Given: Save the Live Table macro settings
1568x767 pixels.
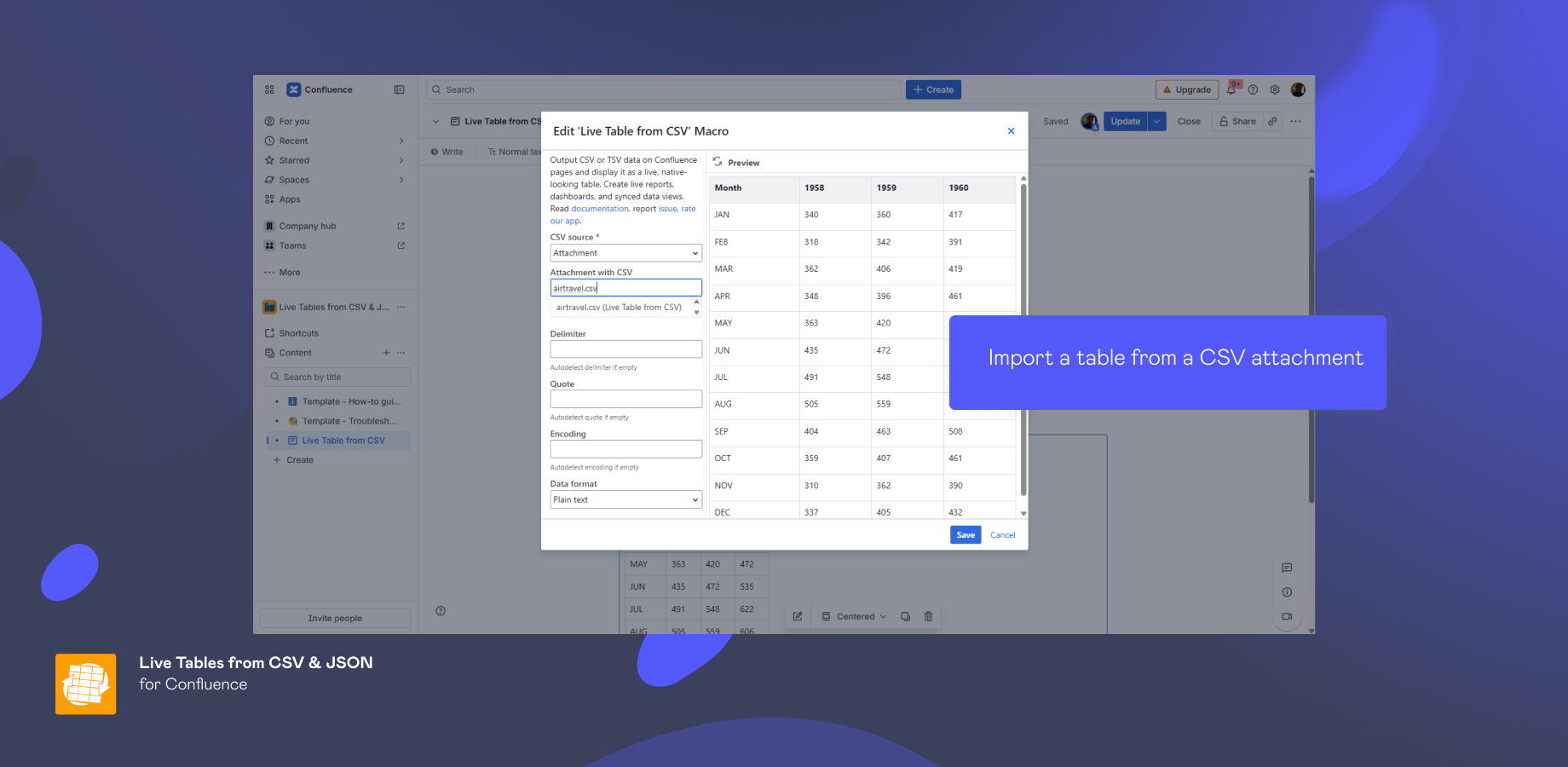Looking at the screenshot, I should 965,534.
